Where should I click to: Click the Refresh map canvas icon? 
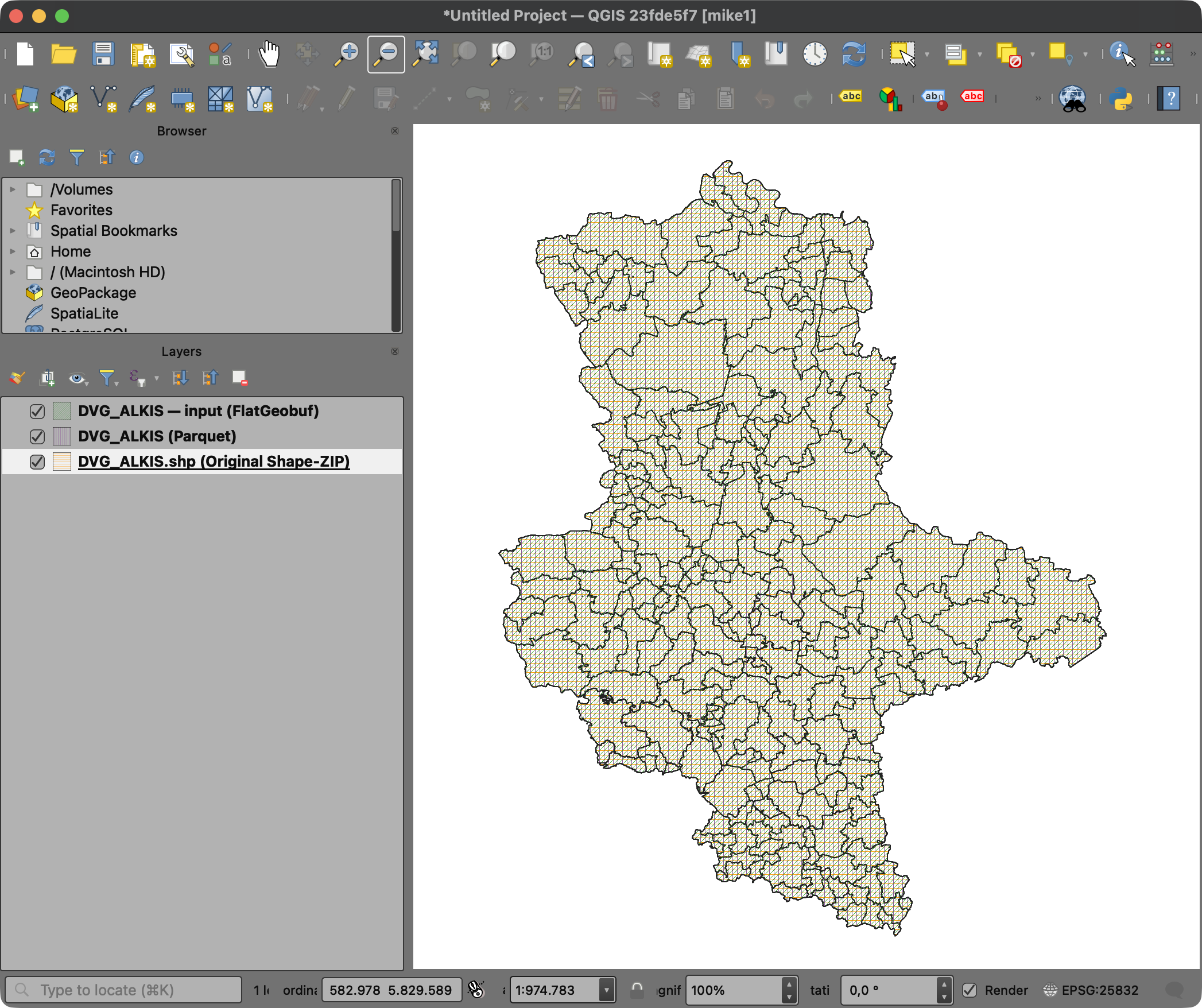pos(854,55)
